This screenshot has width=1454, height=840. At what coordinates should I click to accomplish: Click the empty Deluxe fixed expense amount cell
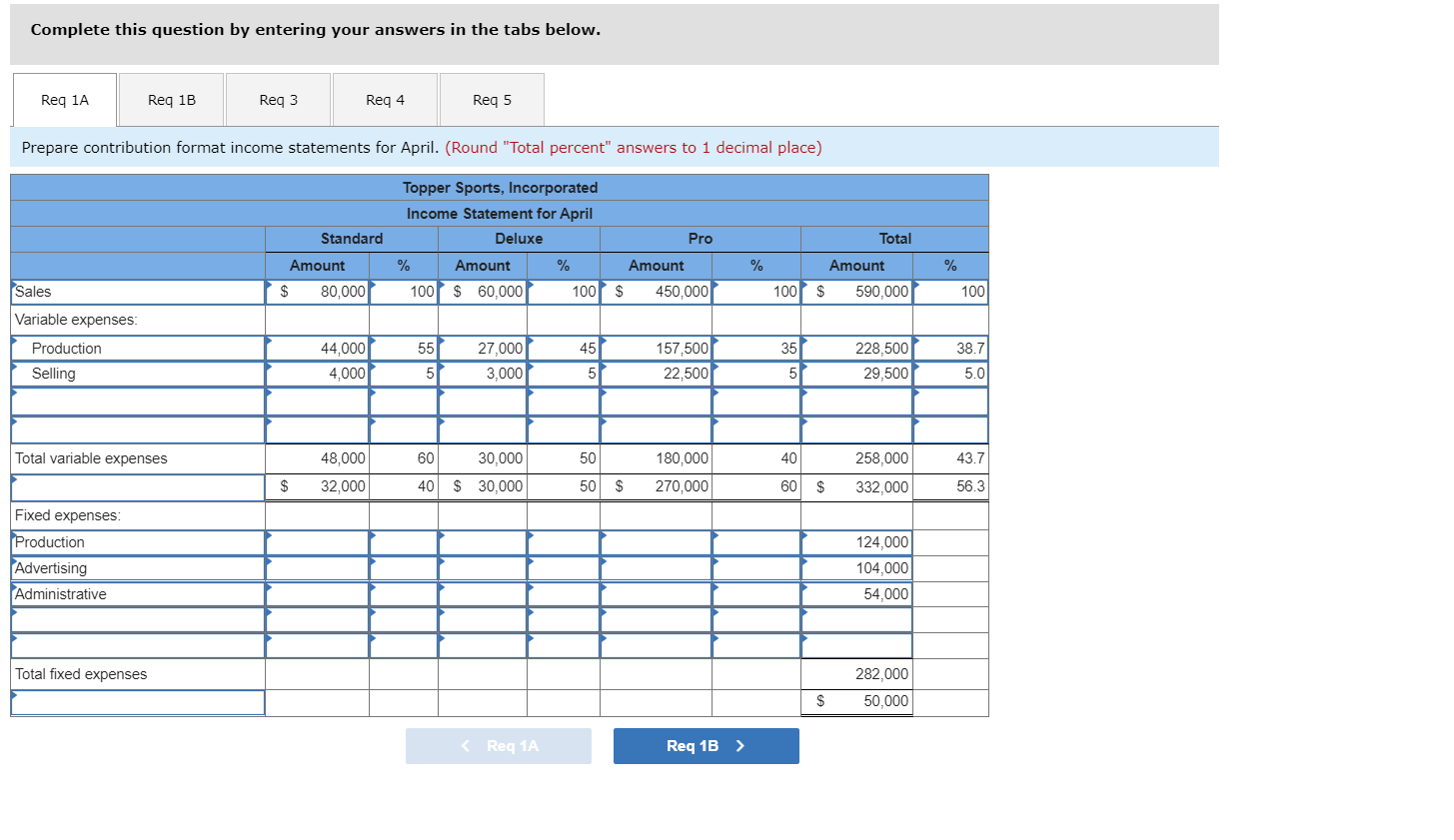(483, 542)
